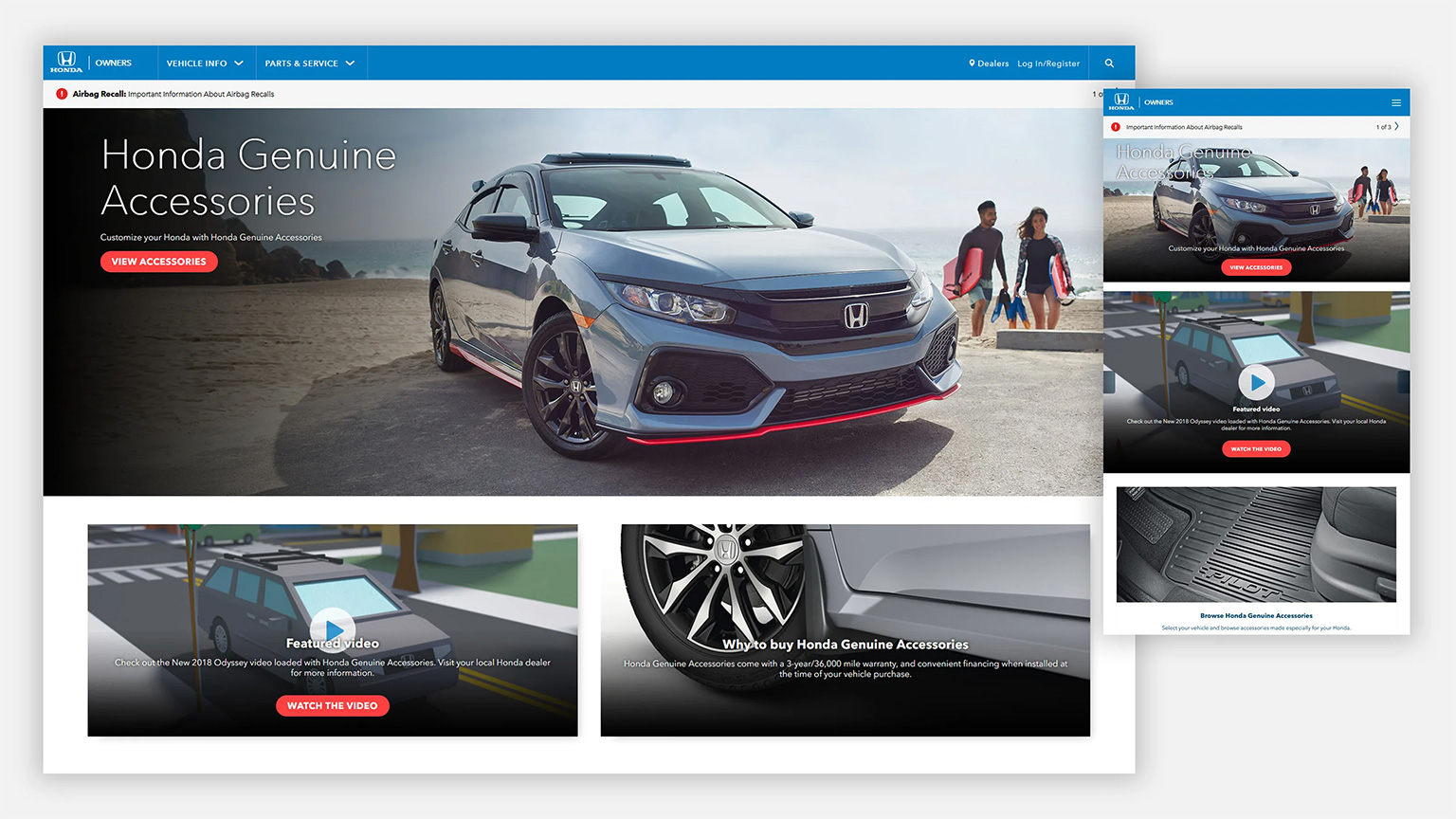Click the Browse Honda Genuine Accessories link
Screen dimensions: 1456x819
pos(1256,616)
